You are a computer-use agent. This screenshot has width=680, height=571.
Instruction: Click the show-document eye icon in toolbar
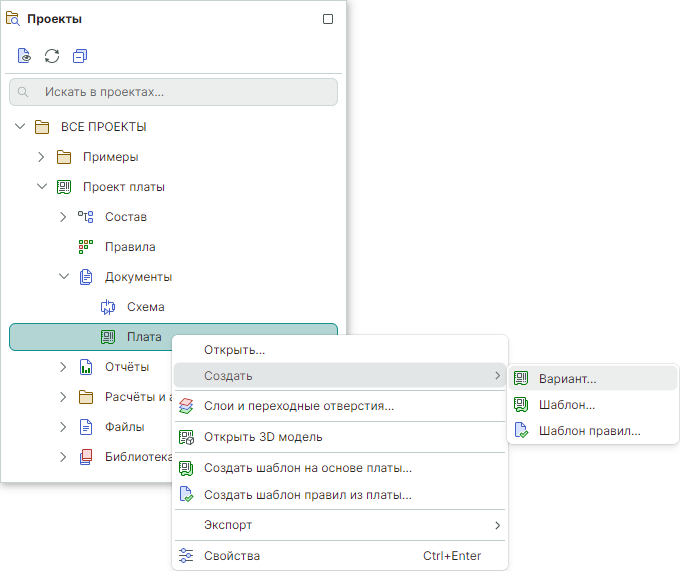click(25, 56)
